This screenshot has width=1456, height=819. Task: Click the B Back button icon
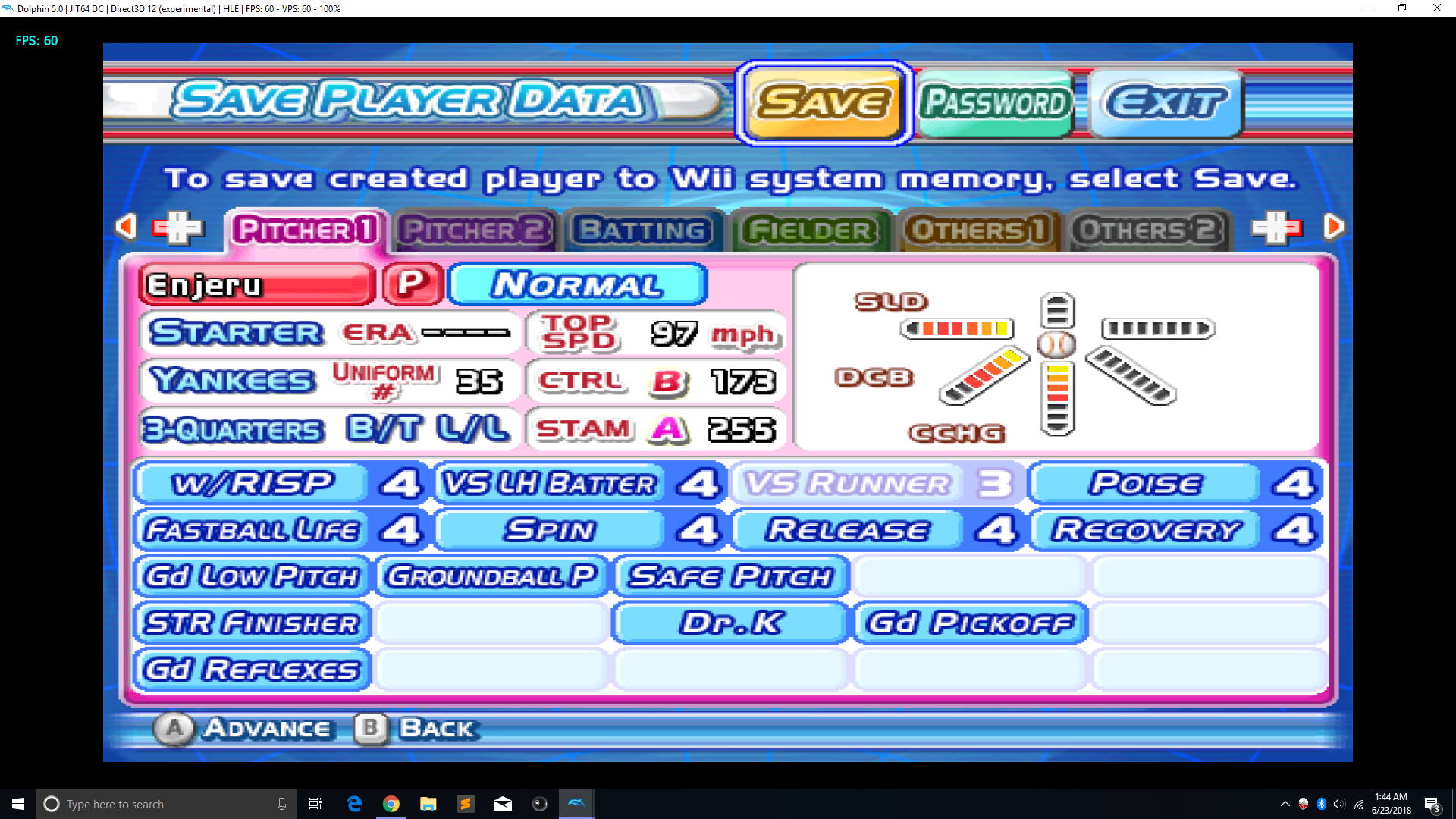[370, 729]
